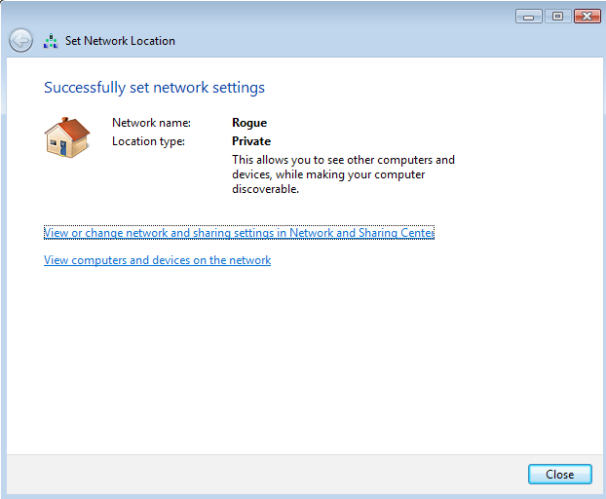Click the "Set Network Location" title text
Viewport: 606px width, 499px height.
click(120, 41)
